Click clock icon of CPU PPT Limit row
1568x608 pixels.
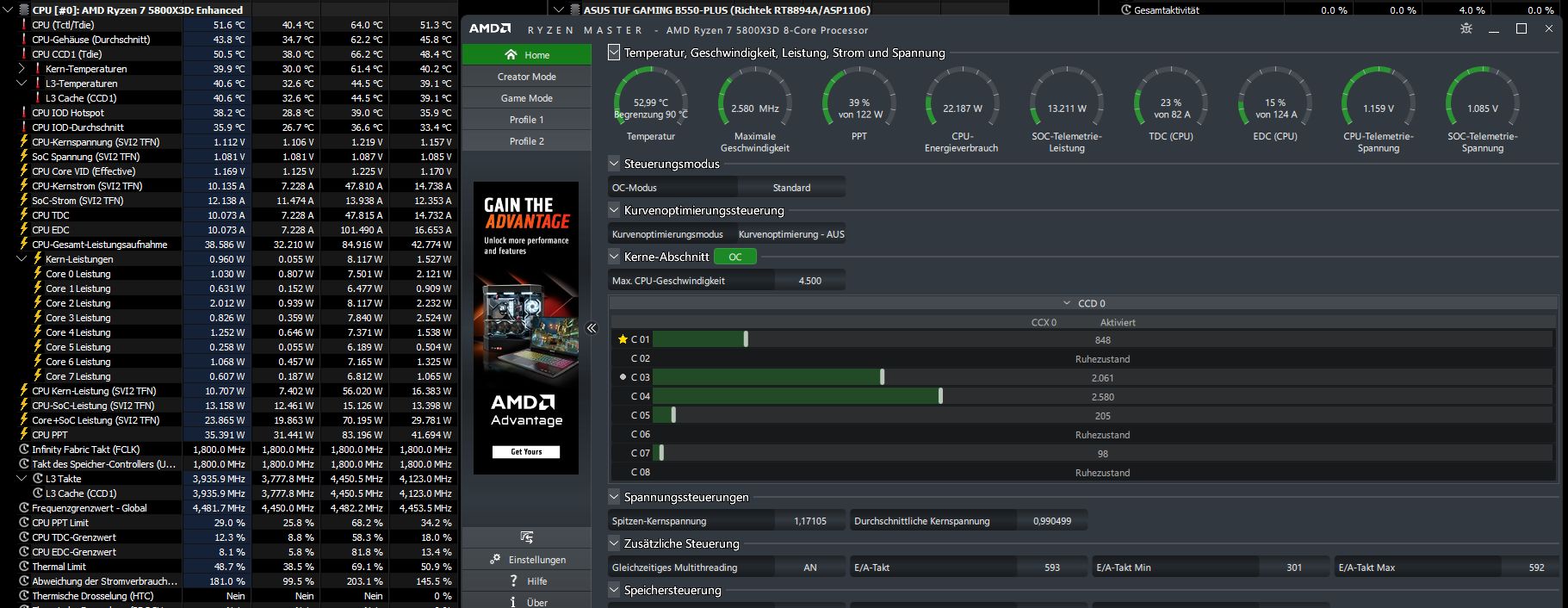(x=24, y=523)
